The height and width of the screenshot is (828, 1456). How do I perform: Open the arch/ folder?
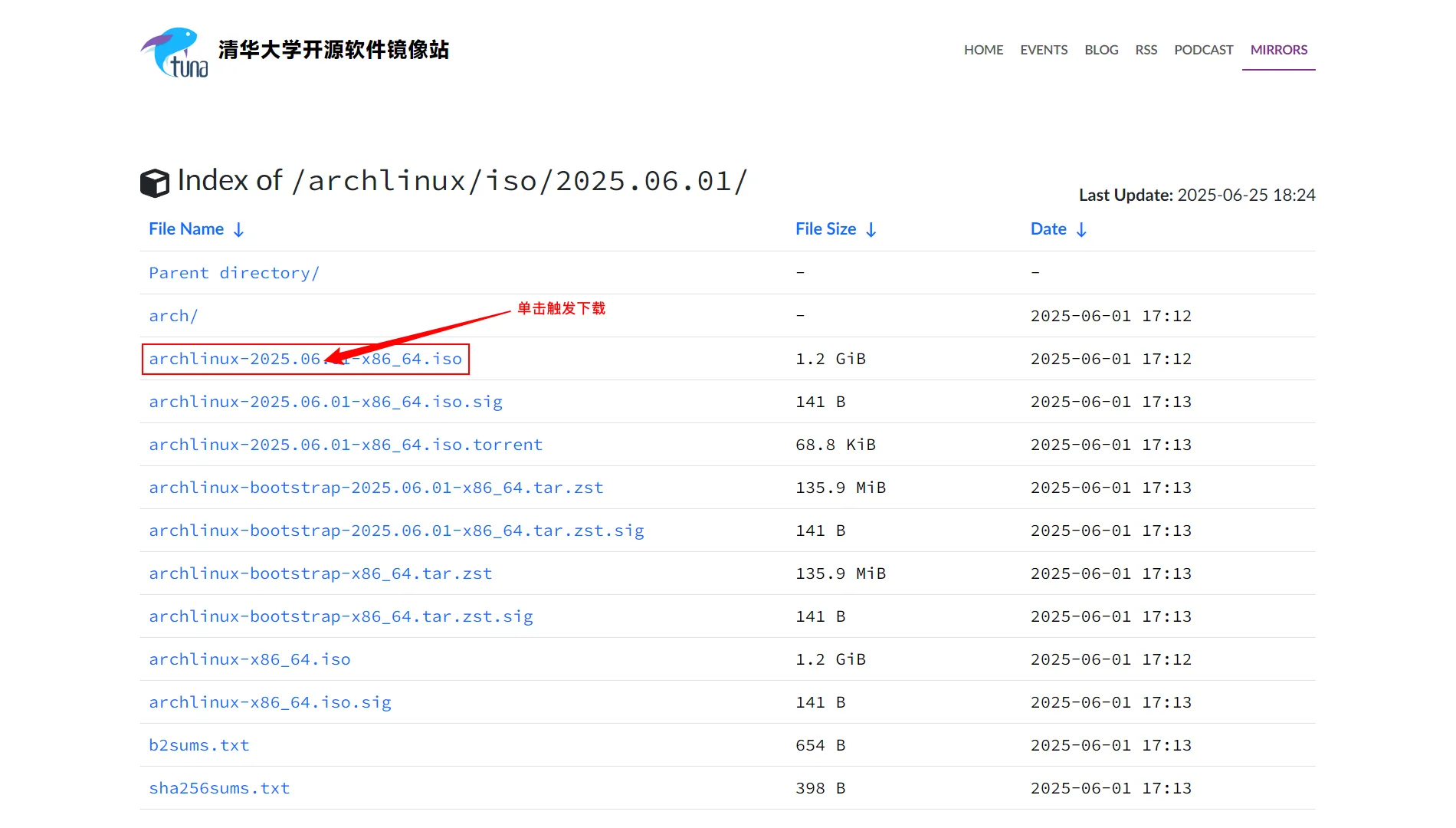pos(173,316)
